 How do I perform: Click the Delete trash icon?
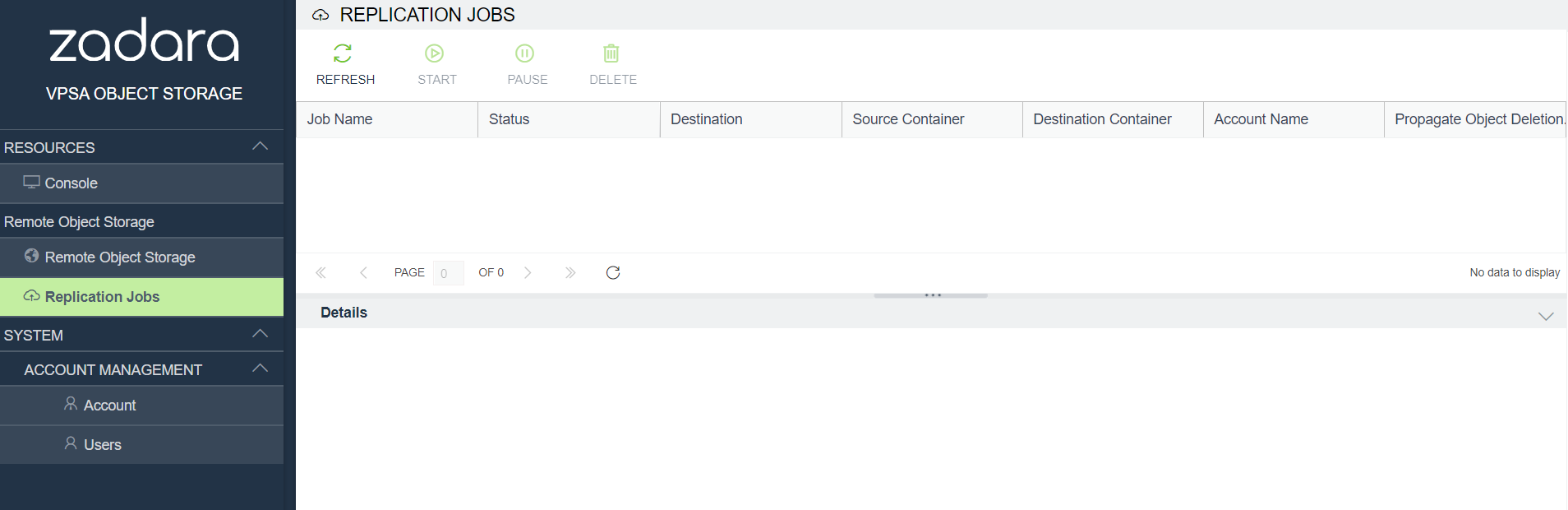coord(611,53)
